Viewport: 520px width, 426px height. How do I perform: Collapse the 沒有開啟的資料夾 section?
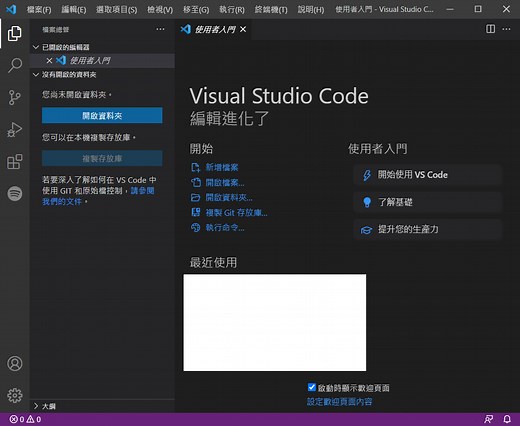click(36, 75)
